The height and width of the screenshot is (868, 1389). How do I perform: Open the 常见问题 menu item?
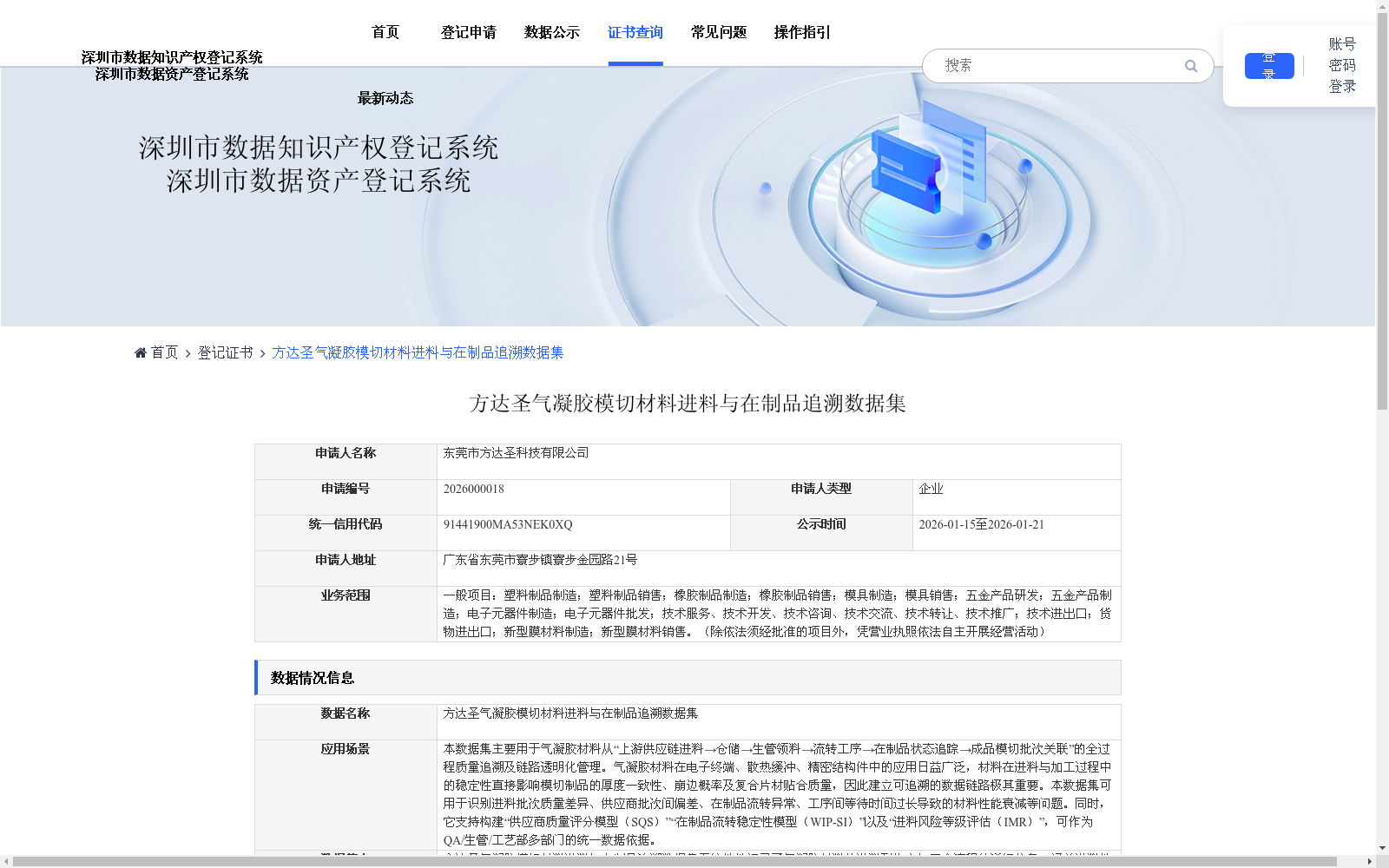coord(719,32)
